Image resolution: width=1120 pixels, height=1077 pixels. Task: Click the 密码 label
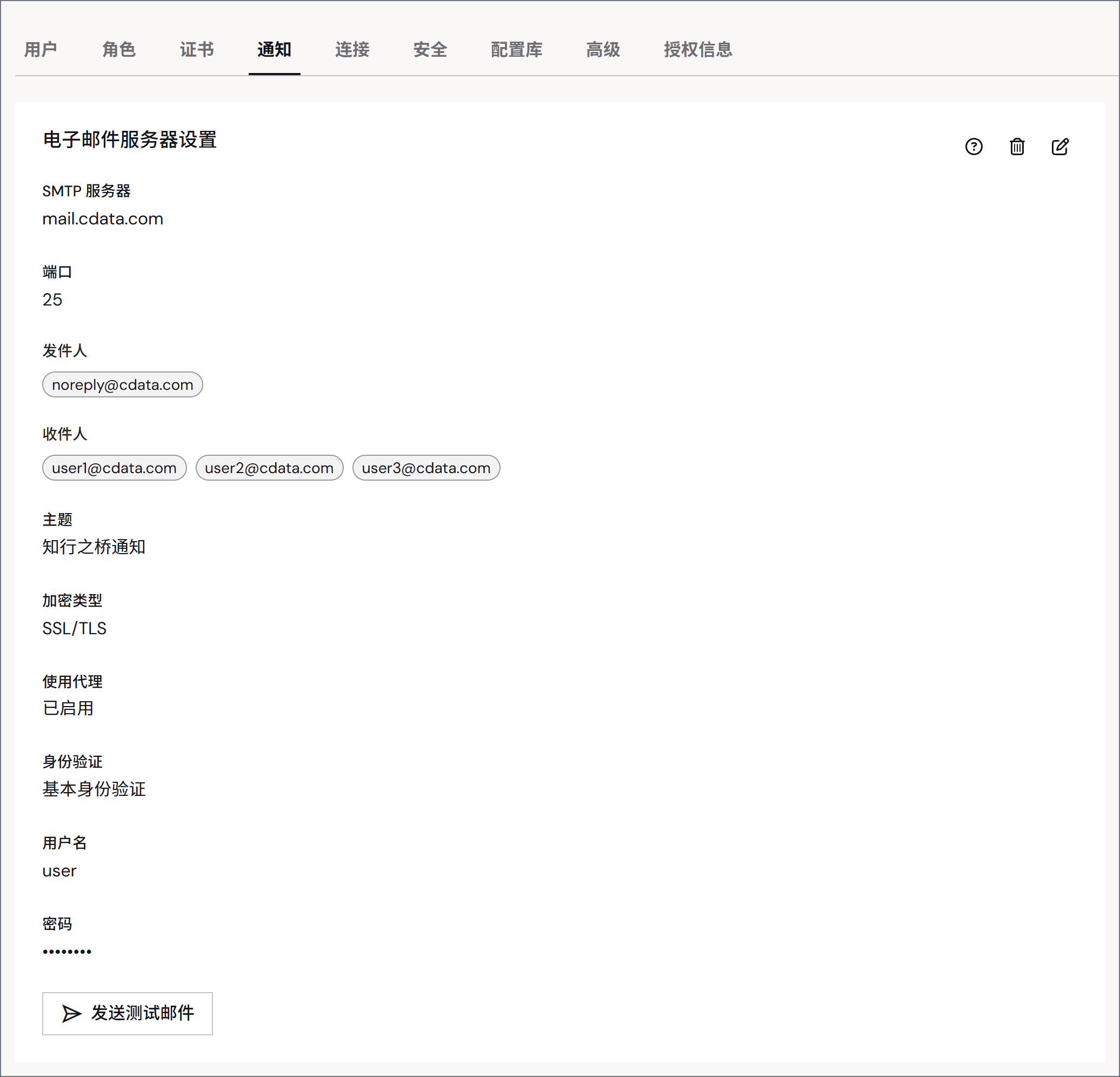point(57,924)
